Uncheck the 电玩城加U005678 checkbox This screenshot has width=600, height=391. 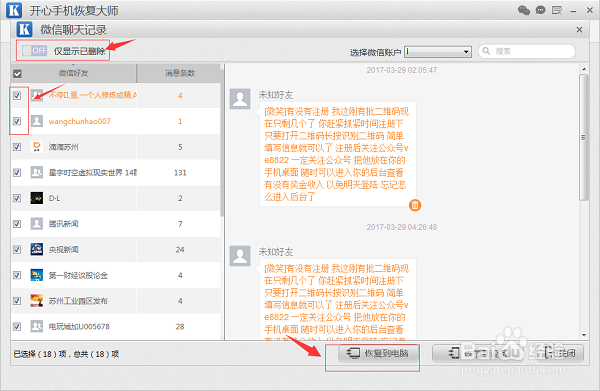click(x=17, y=326)
